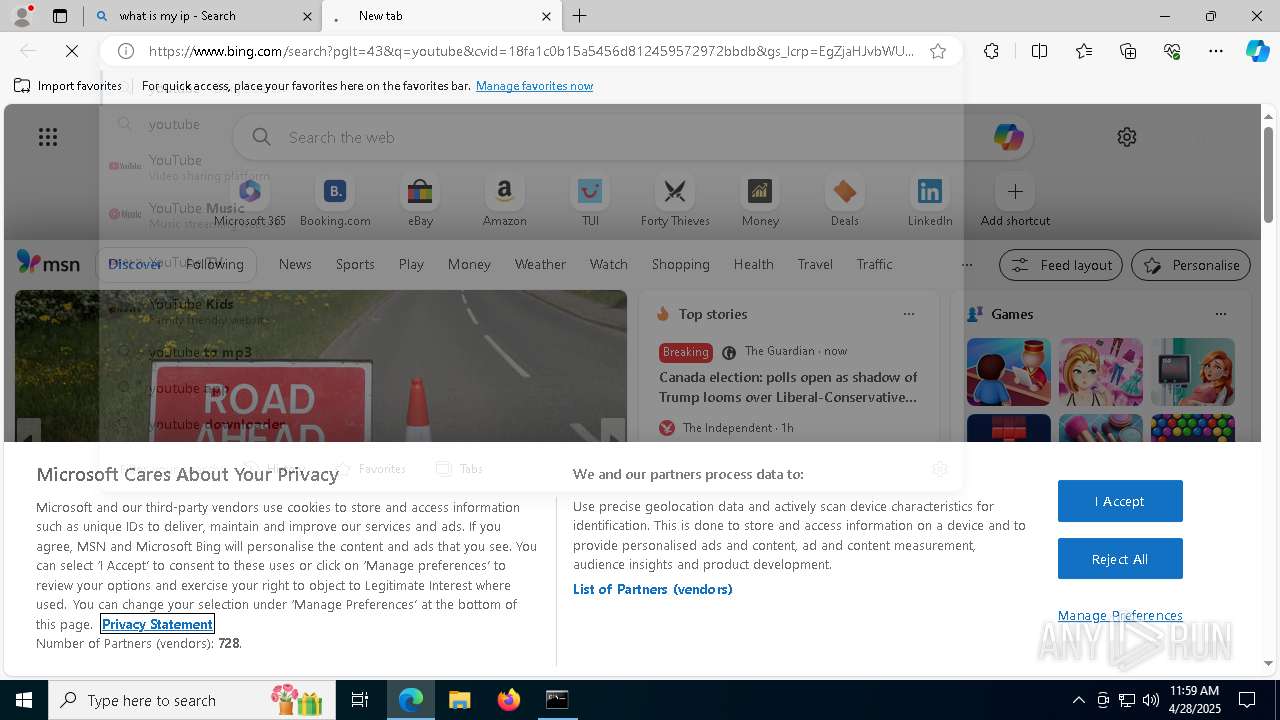Add a new shortcut tile

tap(1015, 201)
